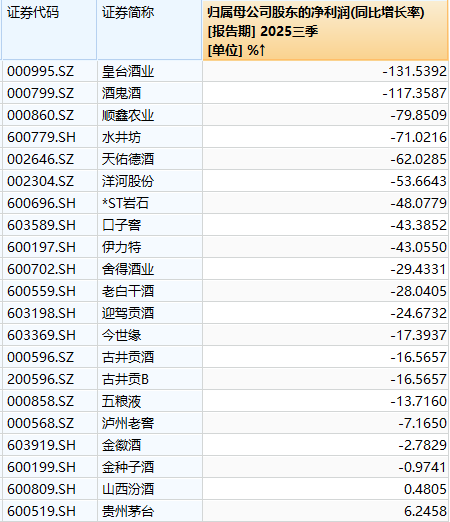Screen dimensions: 450x522
Task: Select value cell -43.0550
Action: [x=325, y=247]
